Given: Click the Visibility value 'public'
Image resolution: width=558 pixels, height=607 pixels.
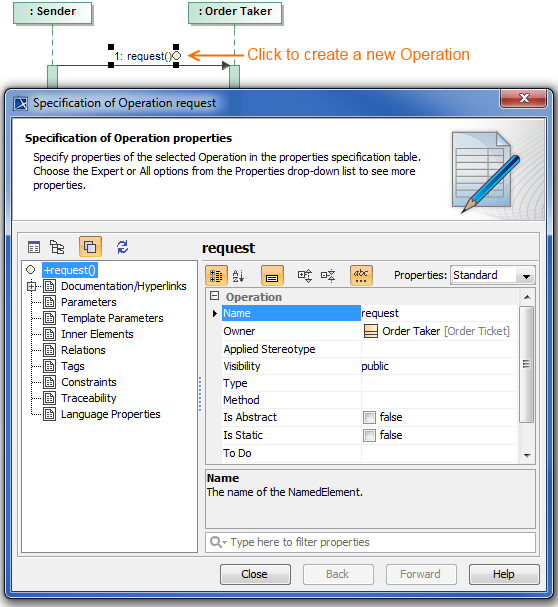Looking at the screenshot, I should pyautogui.click(x=439, y=366).
